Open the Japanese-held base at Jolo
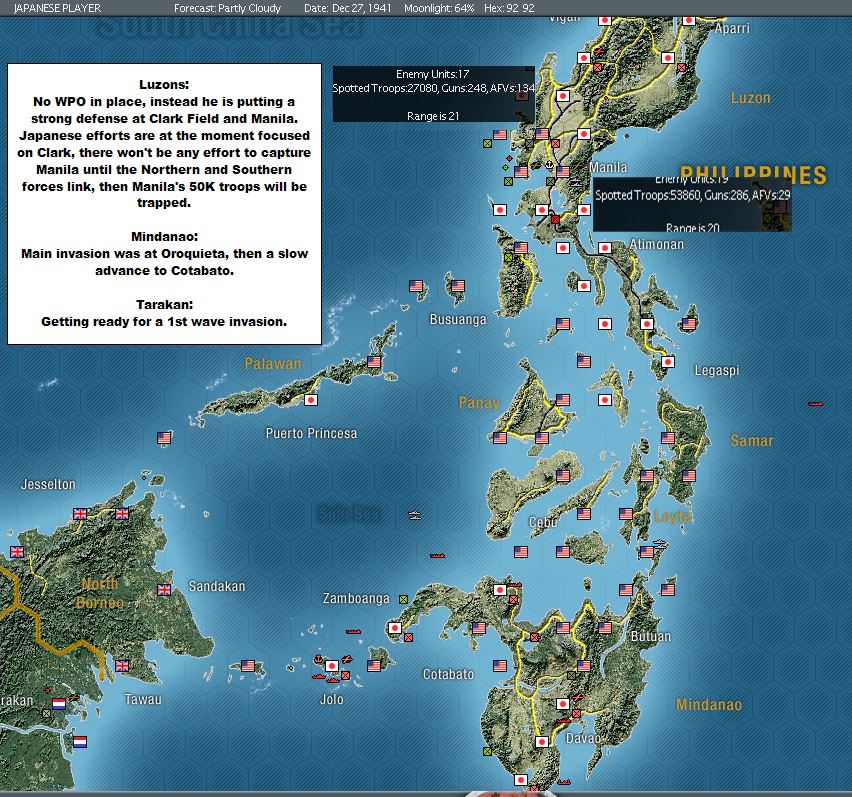The image size is (852, 797). click(x=331, y=666)
